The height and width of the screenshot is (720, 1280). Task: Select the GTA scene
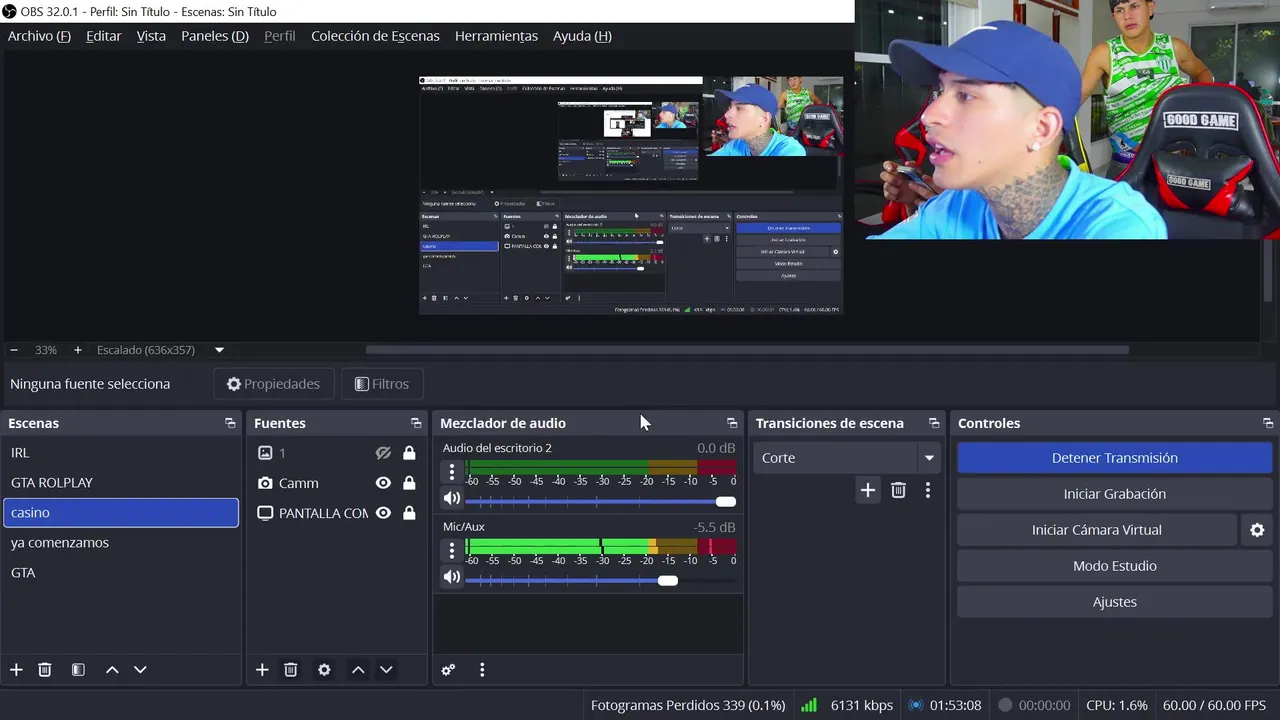coord(121,573)
